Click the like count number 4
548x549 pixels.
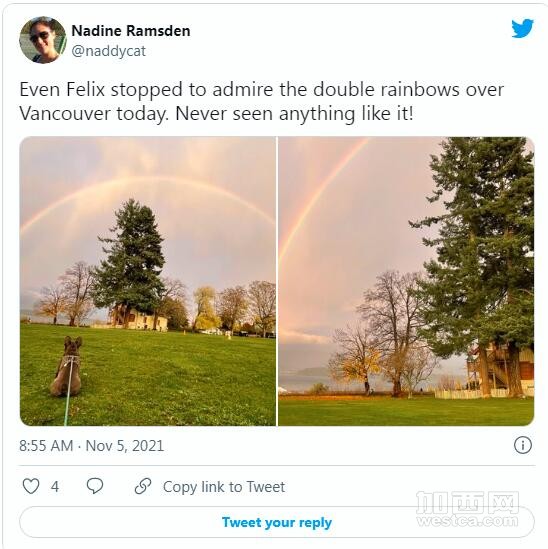point(55,487)
